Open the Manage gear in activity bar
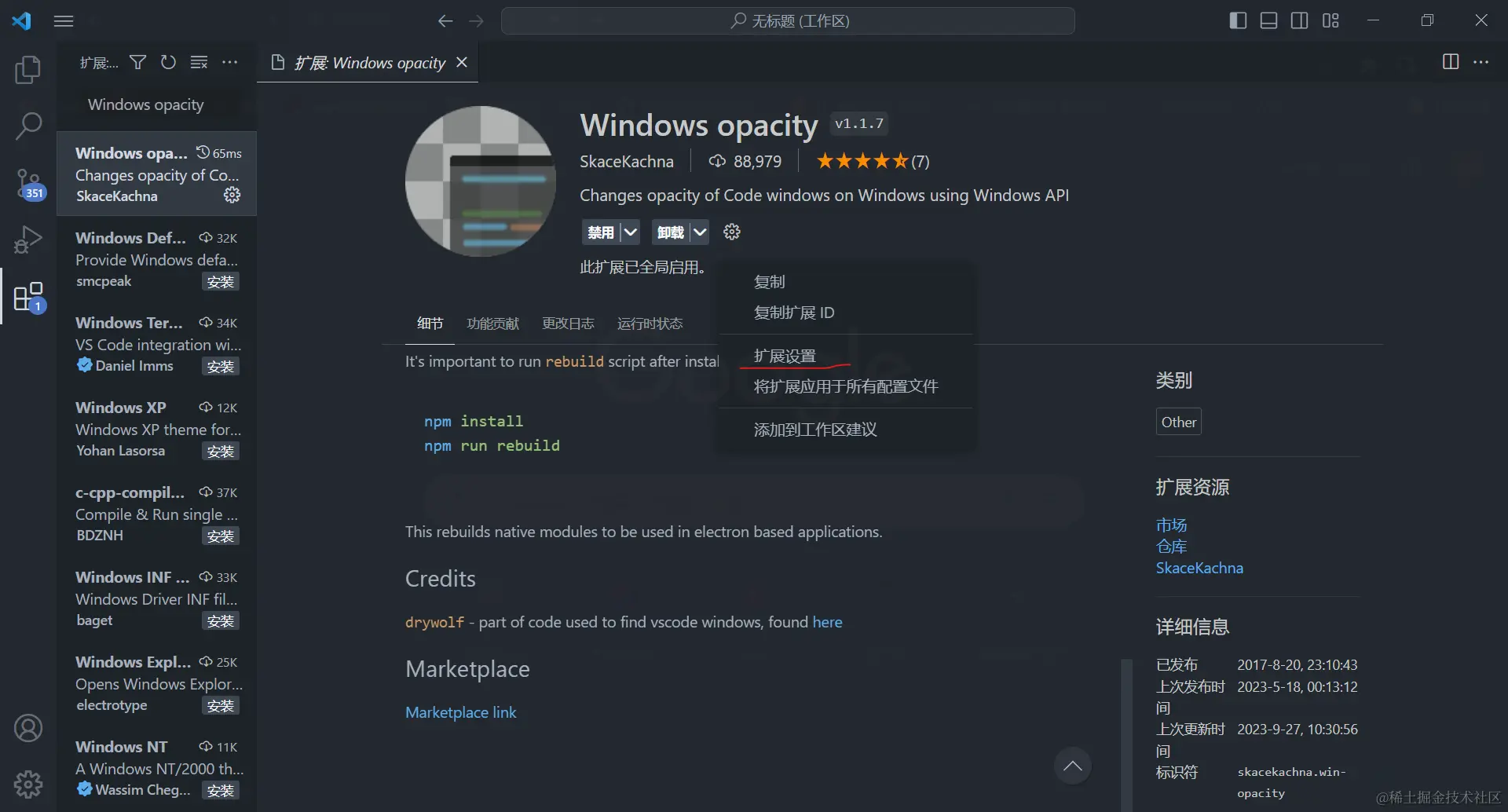This screenshot has height=812, width=1508. tap(28, 784)
